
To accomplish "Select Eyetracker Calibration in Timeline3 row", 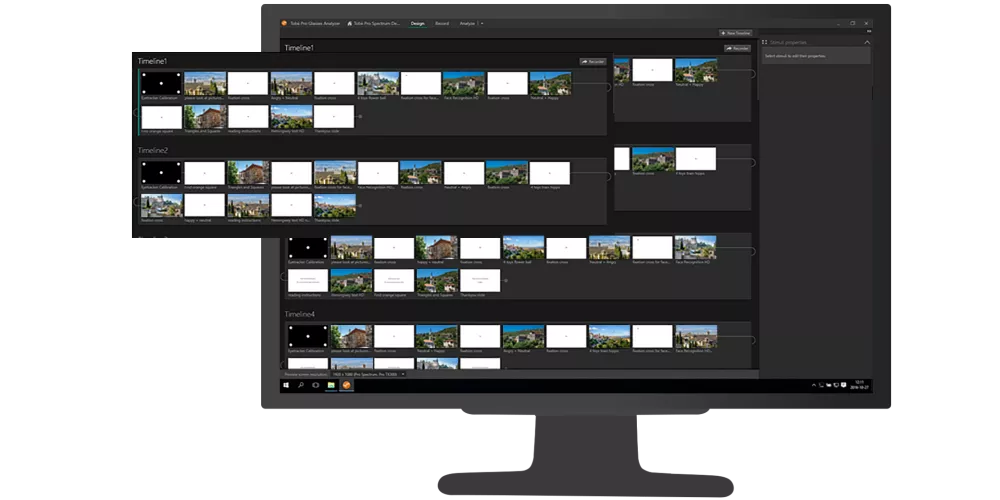I will [308, 250].
